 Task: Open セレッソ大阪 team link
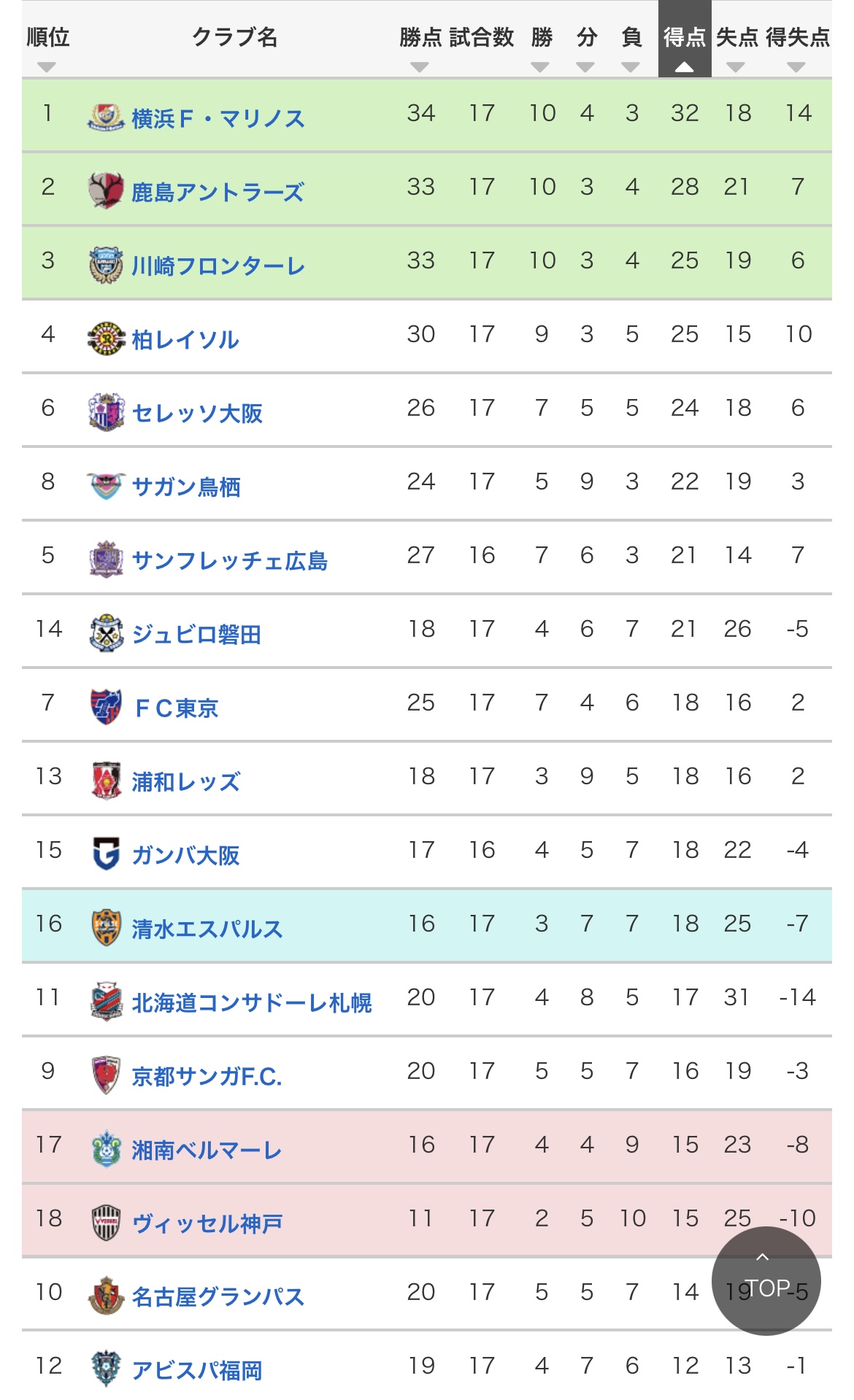(x=197, y=414)
